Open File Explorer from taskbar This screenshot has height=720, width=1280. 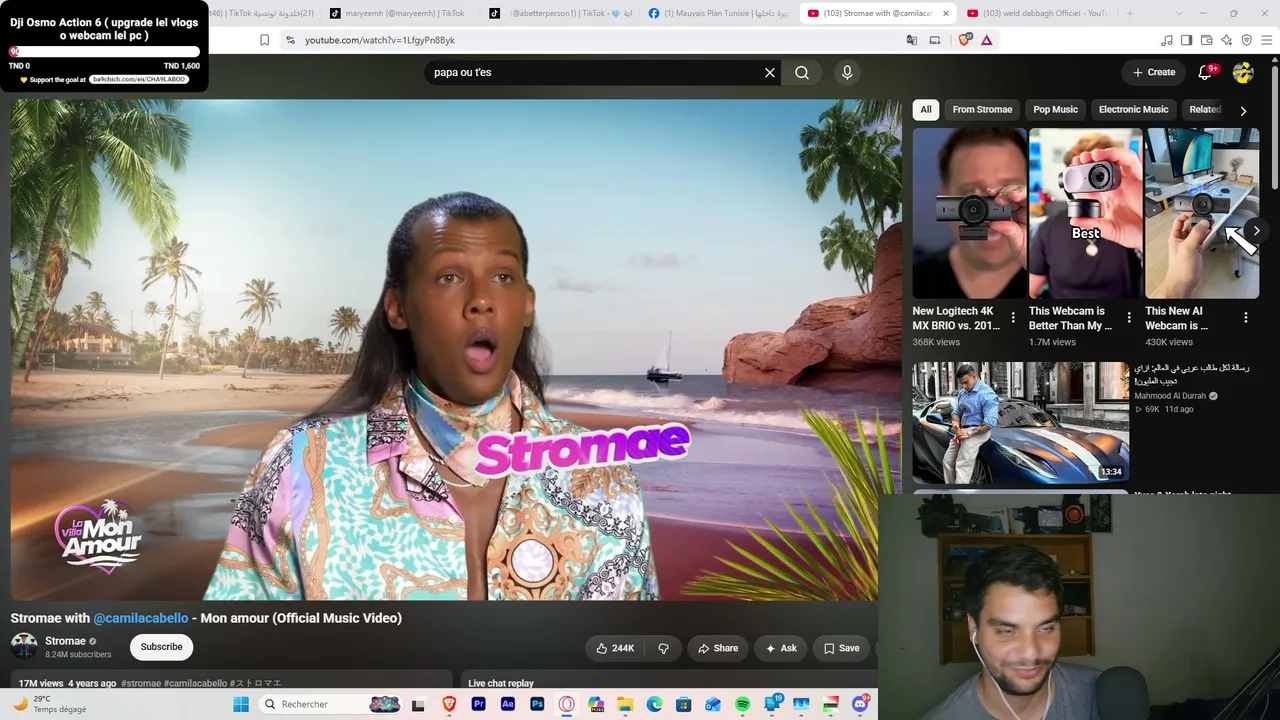(x=625, y=704)
